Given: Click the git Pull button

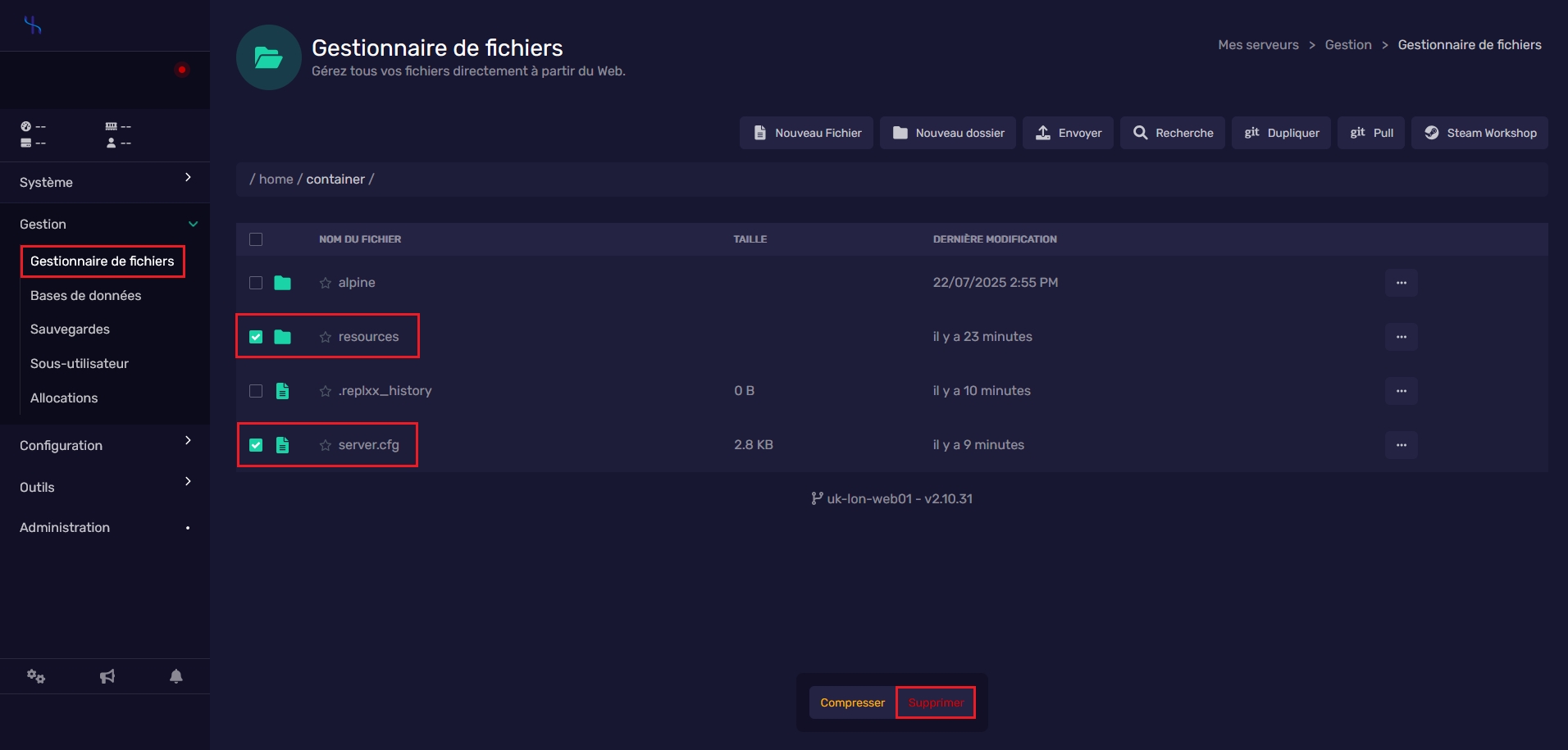Looking at the screenshot, I should (x=1371, y=133).
